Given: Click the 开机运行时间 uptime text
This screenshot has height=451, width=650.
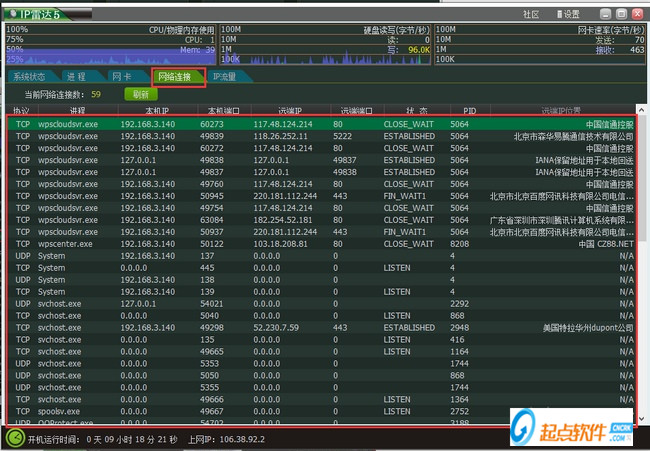Looking at the screenshot, I should [102, 439].
